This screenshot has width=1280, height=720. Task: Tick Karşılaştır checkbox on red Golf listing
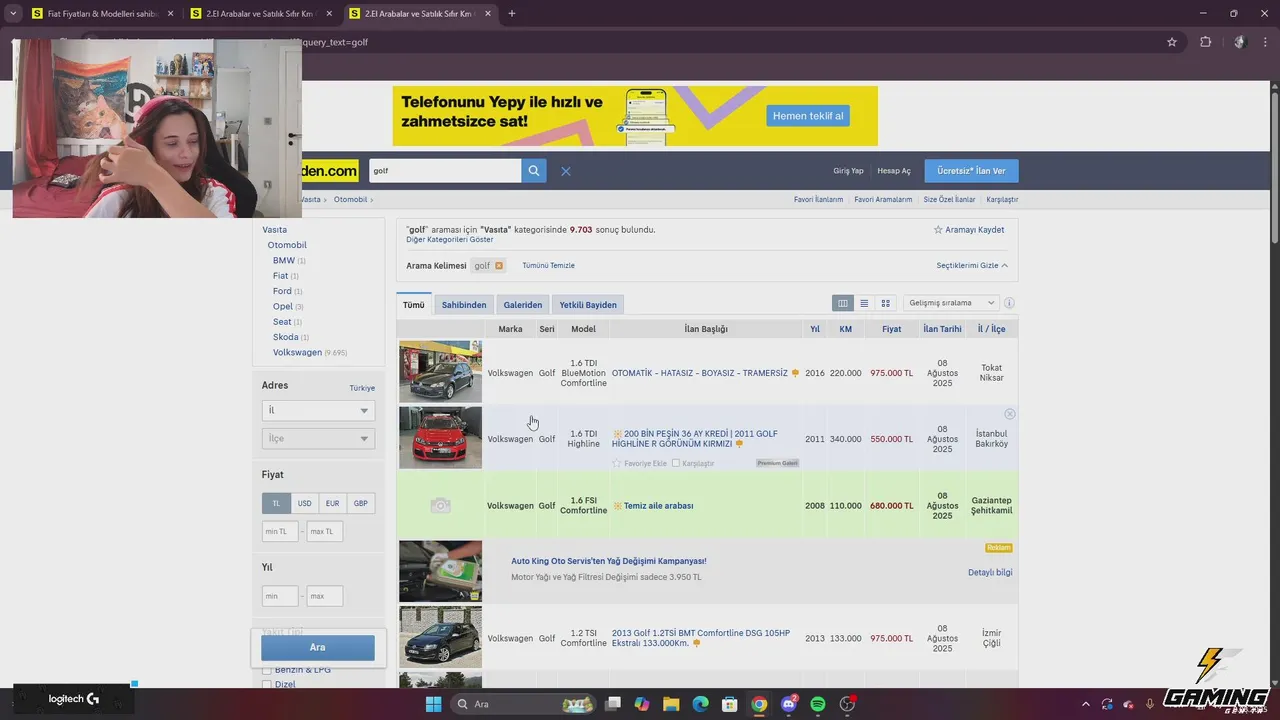676,463
